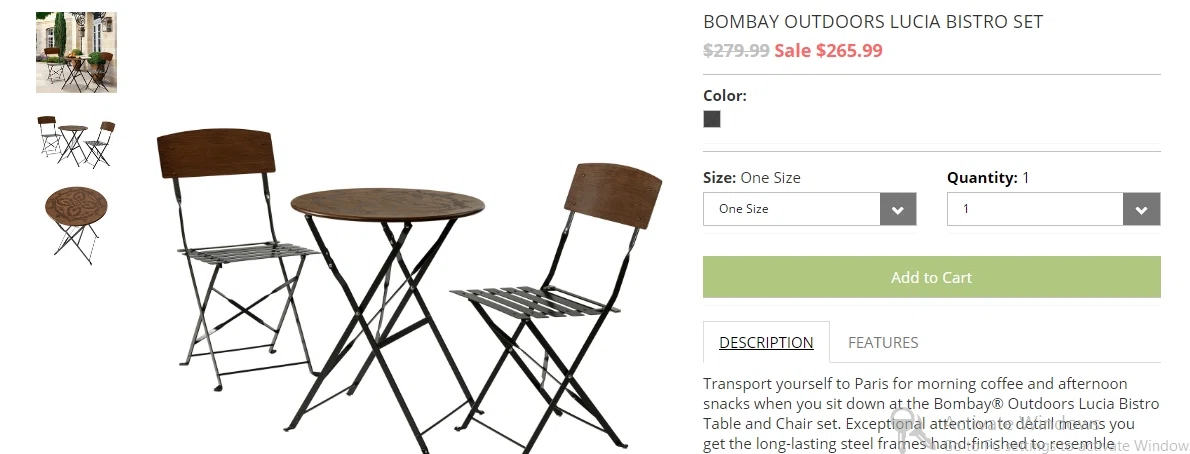Open the DESCRIPTION tab
Image resolution: width=1190 pixels, height=454 pixels.
pos(767,342)
